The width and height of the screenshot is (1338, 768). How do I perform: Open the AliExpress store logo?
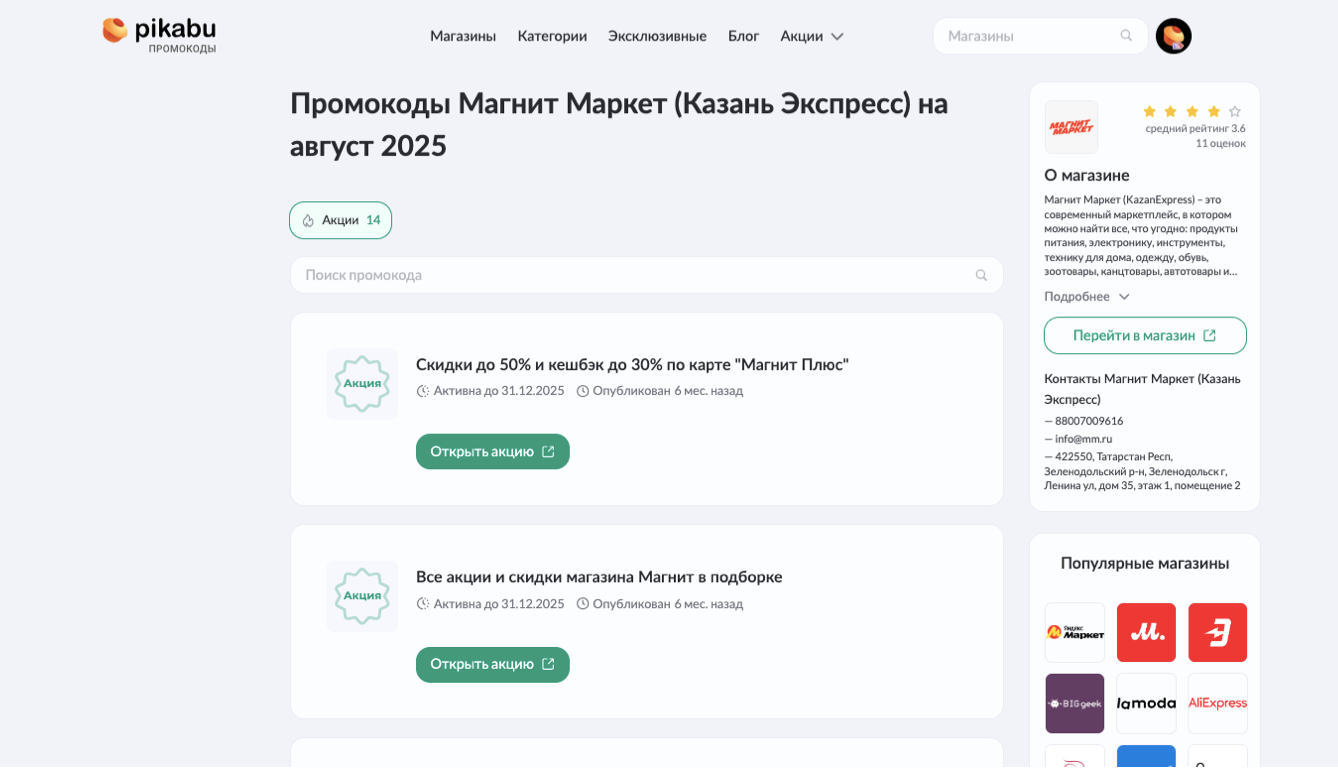pyautogui.click(x=1218, y=703)
